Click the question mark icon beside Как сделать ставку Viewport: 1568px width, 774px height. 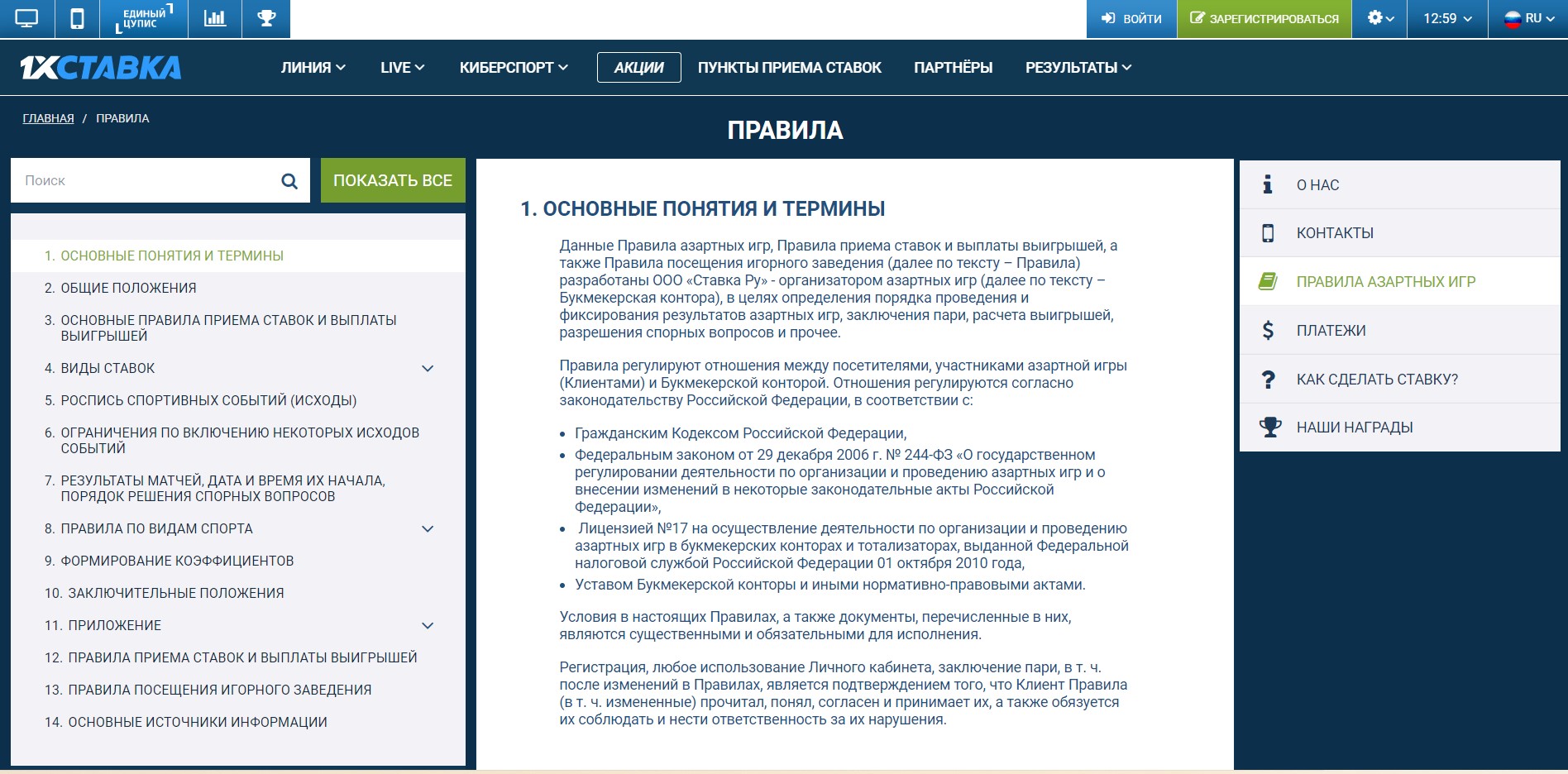[x=1268, y=380]
